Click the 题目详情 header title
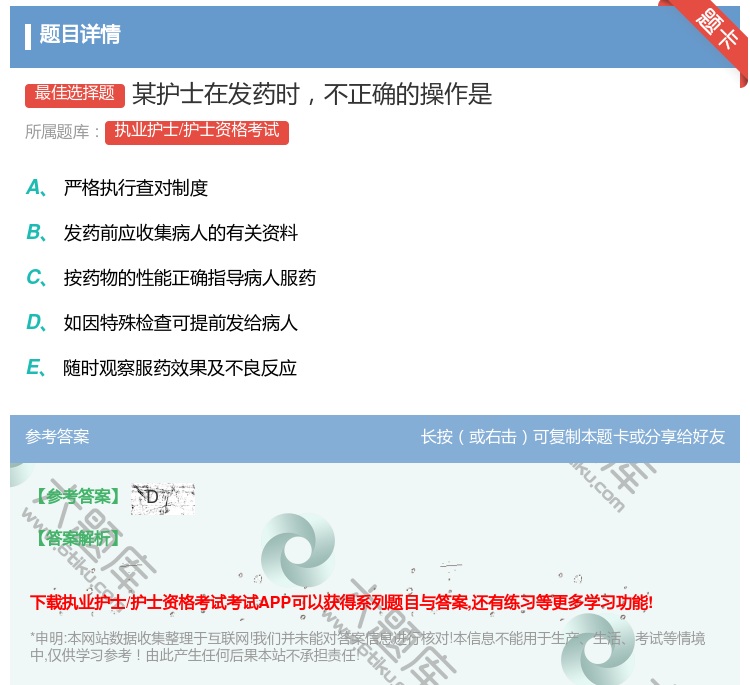The image size is (750, 685). click(80, 34)
